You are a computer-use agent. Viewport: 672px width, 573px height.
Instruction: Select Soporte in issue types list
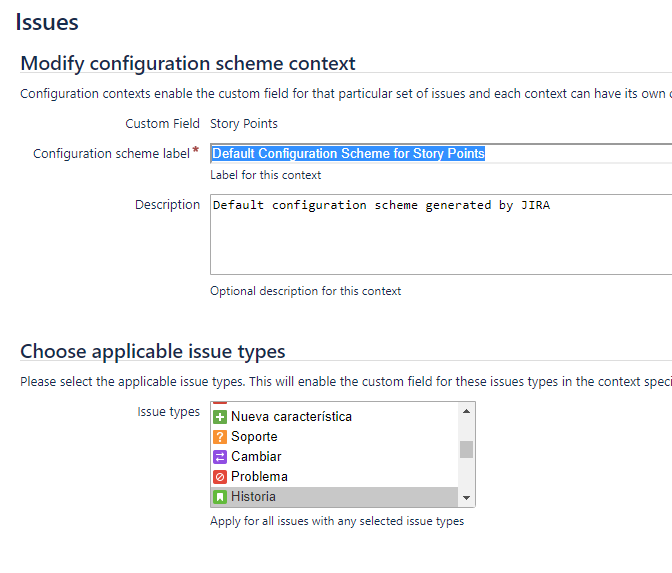tap(335, 437)
